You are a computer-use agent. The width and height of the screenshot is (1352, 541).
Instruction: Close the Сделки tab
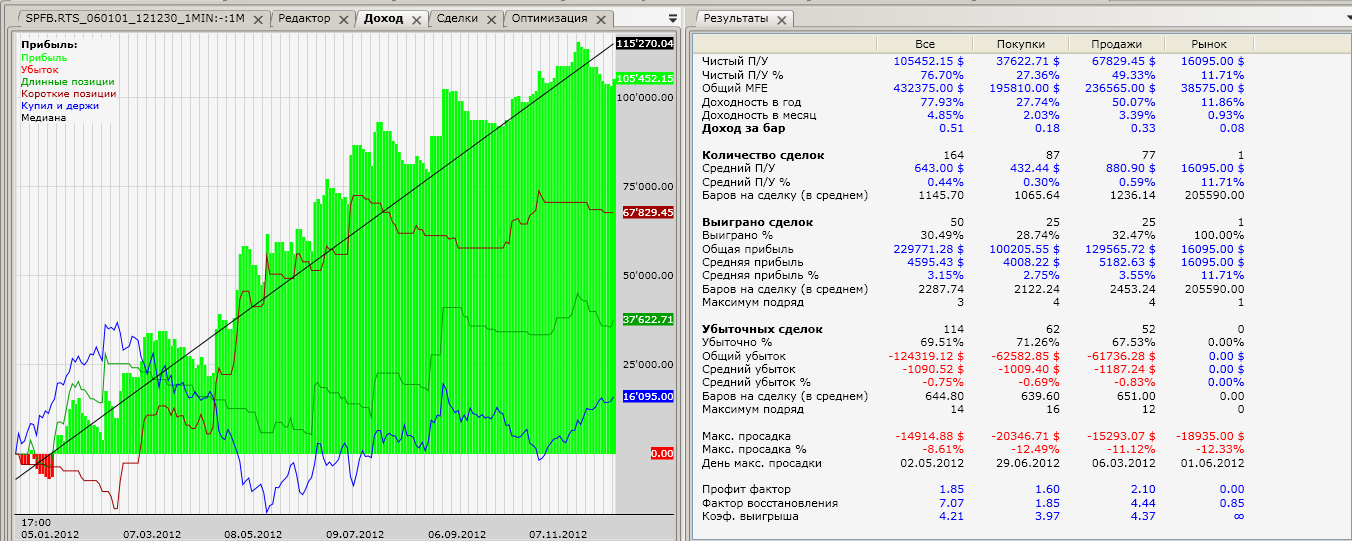[x=494, y=20]
